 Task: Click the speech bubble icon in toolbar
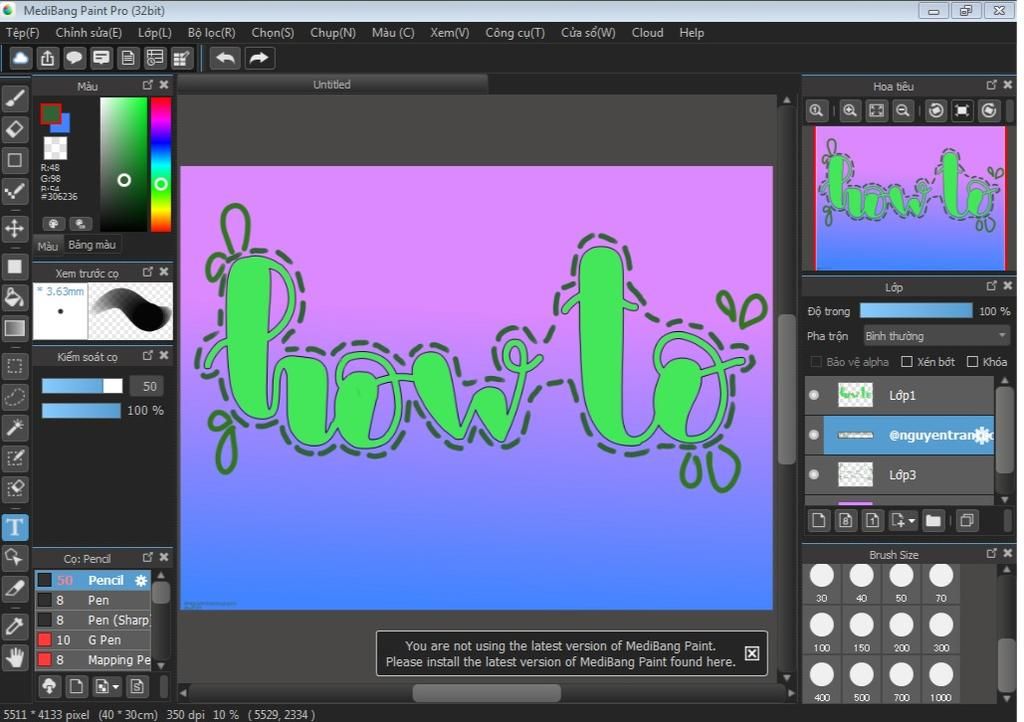click(74, 58)
